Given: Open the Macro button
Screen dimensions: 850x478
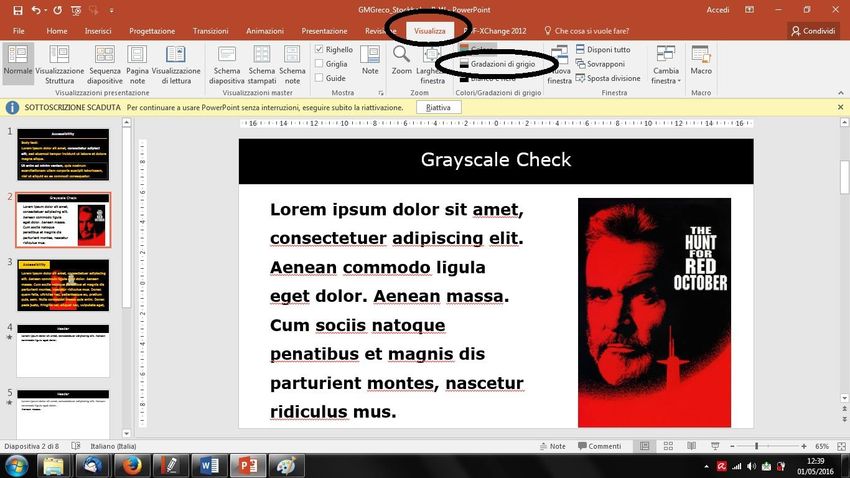Looking at the screenshot, I should [x=701, y=61].
